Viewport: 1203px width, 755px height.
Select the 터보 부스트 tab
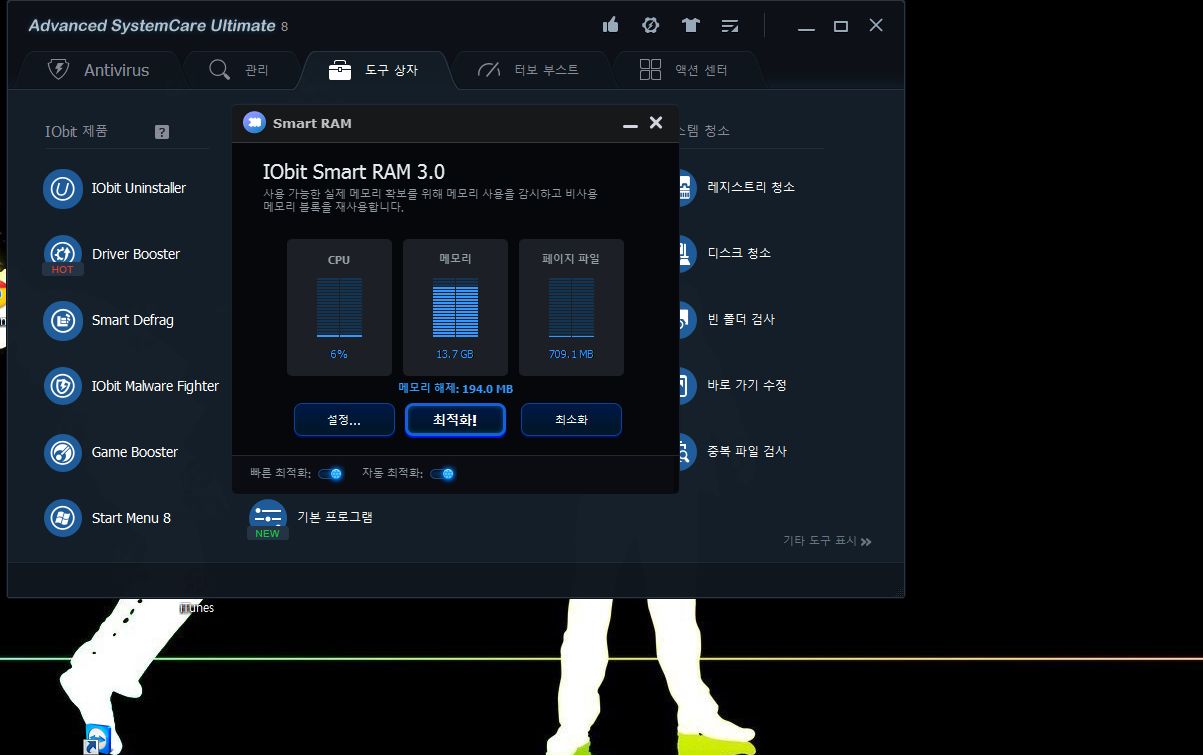[x=528, y=70]
